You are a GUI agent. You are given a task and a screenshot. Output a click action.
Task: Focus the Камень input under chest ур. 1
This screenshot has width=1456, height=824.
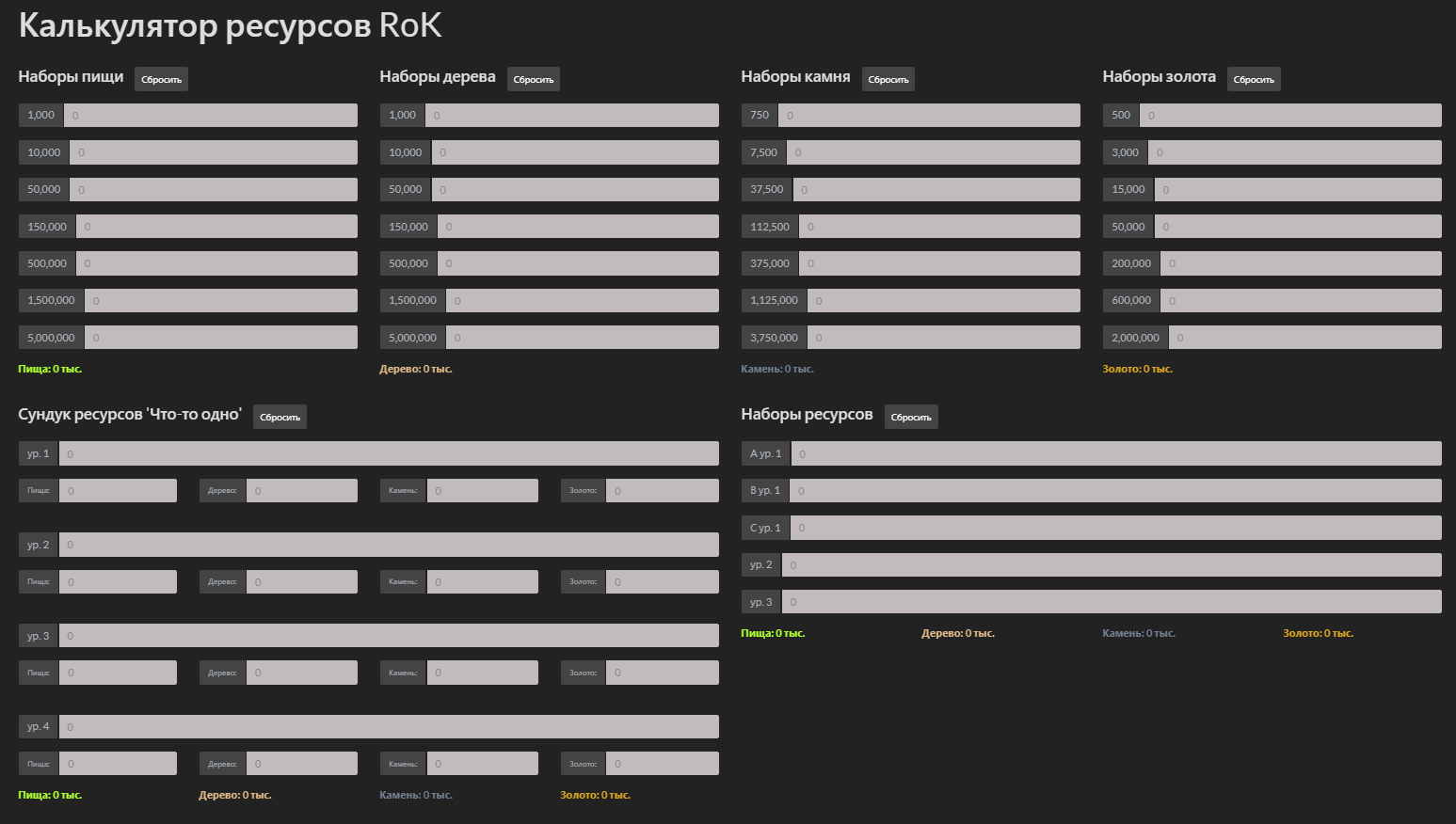[483, 490]
